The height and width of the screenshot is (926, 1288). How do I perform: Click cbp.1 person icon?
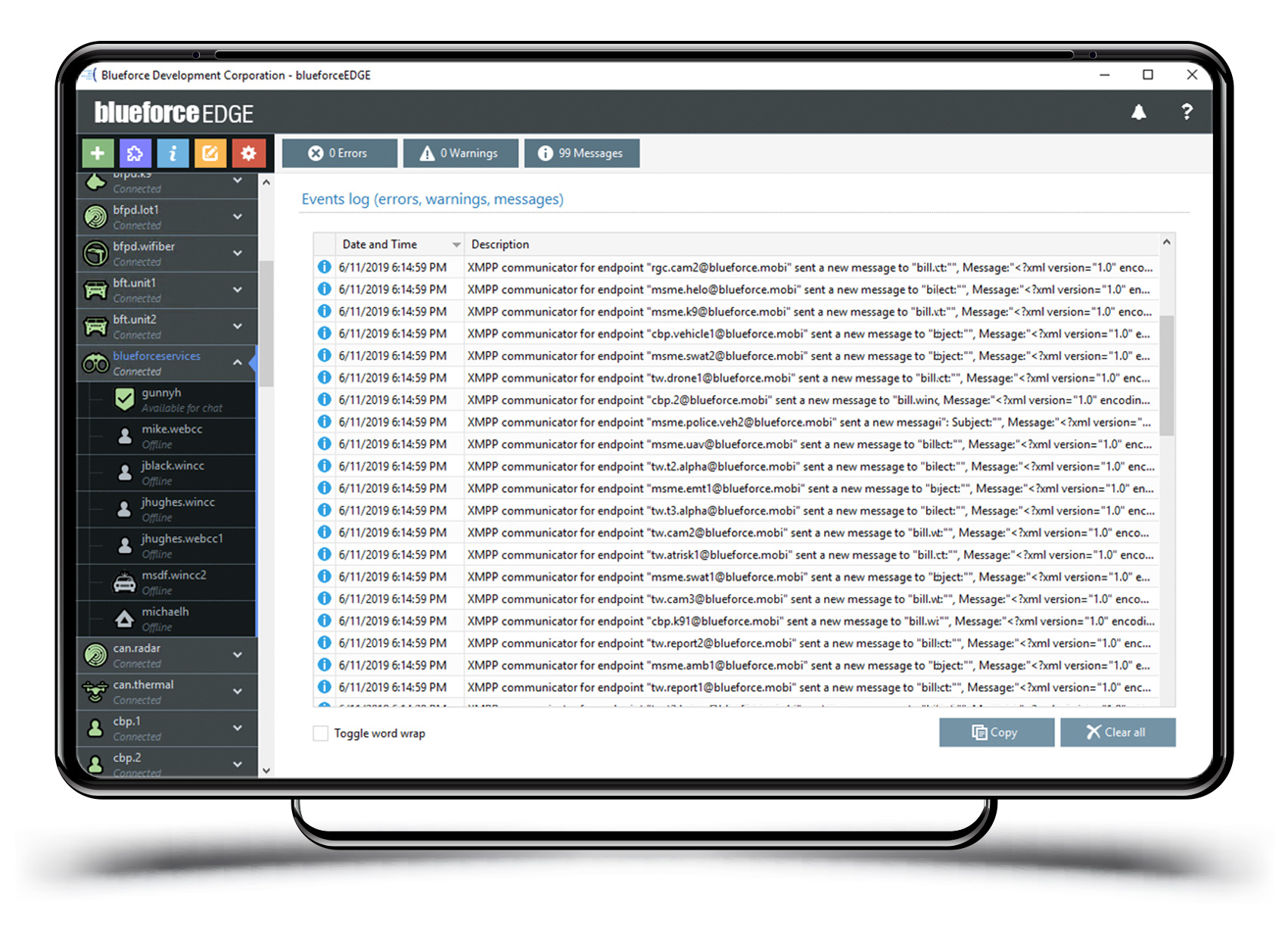95,728
